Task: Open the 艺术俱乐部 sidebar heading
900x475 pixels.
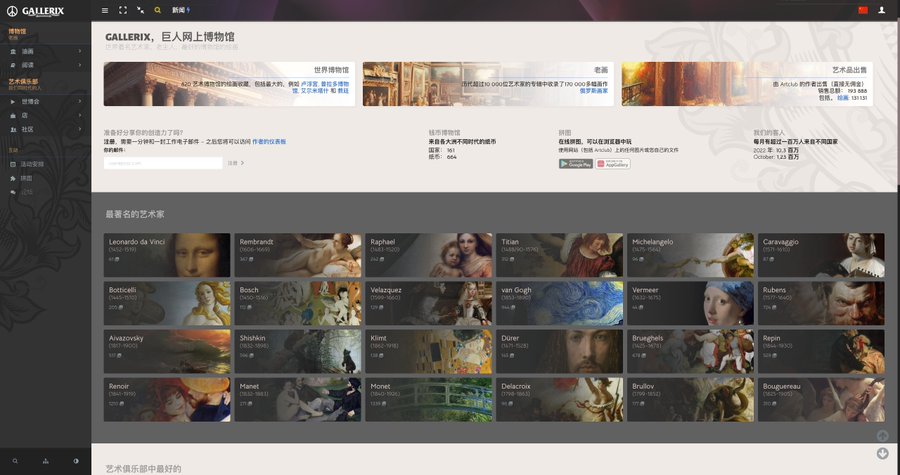Action: pos(24,81)
